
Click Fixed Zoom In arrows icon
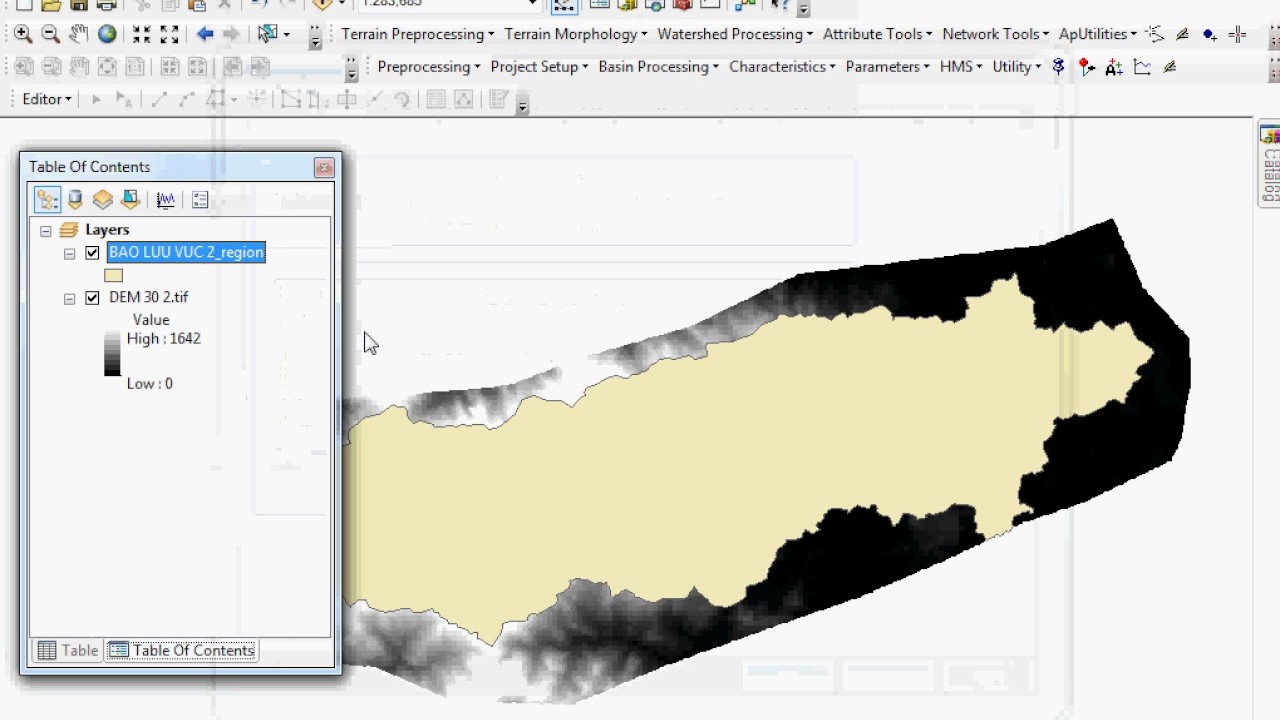click(141, 34)
